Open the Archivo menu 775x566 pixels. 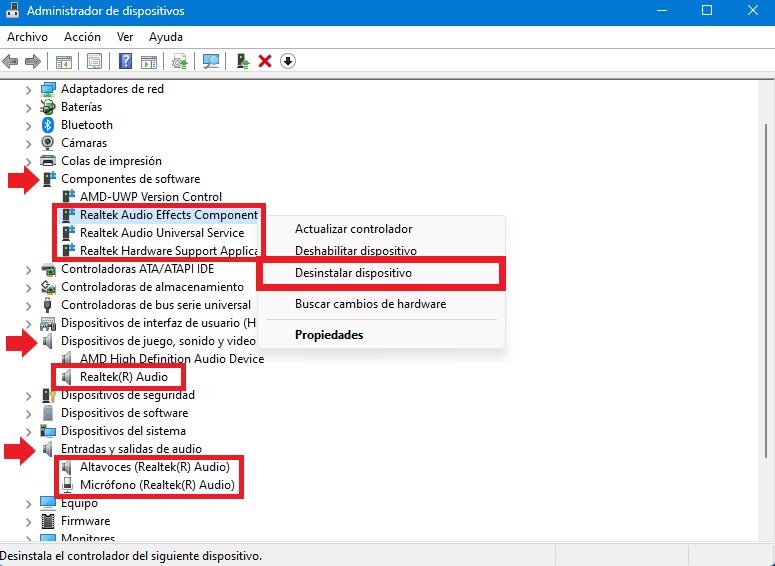tap(28, 37)
